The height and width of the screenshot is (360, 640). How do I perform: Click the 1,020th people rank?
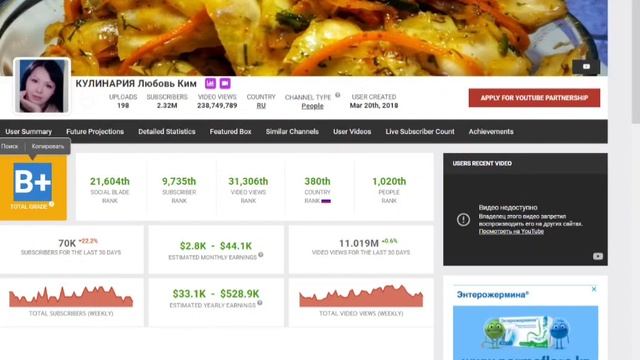coord(389,181)
